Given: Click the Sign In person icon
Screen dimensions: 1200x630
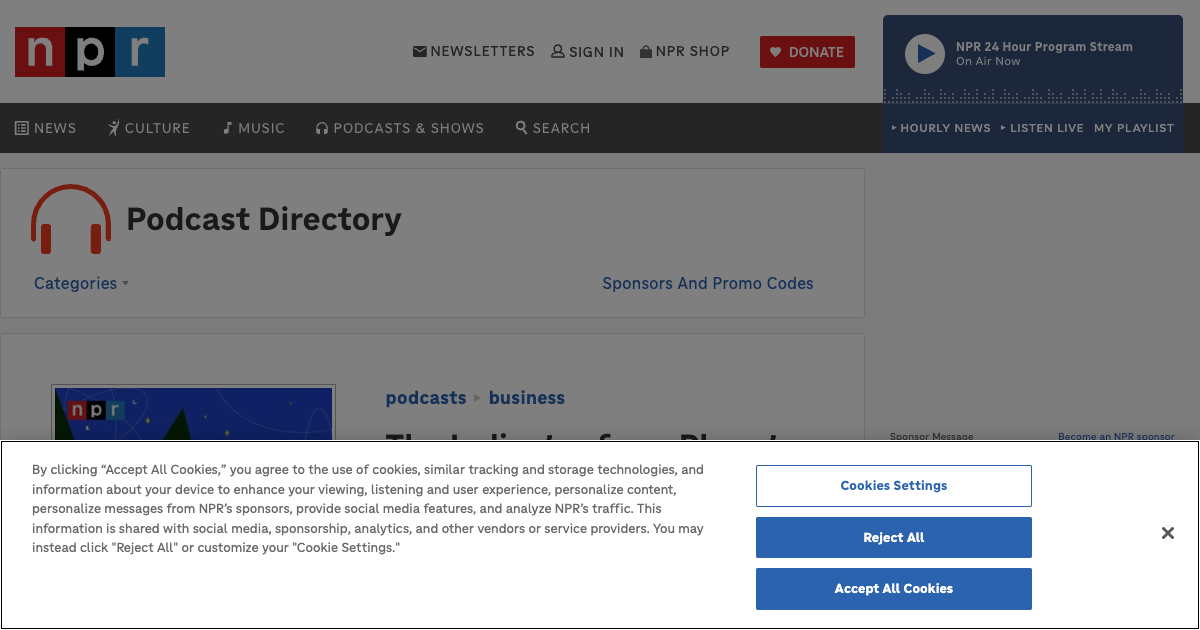Looking at the screenshot, I should pyautogui.click(x=558, y=51).
